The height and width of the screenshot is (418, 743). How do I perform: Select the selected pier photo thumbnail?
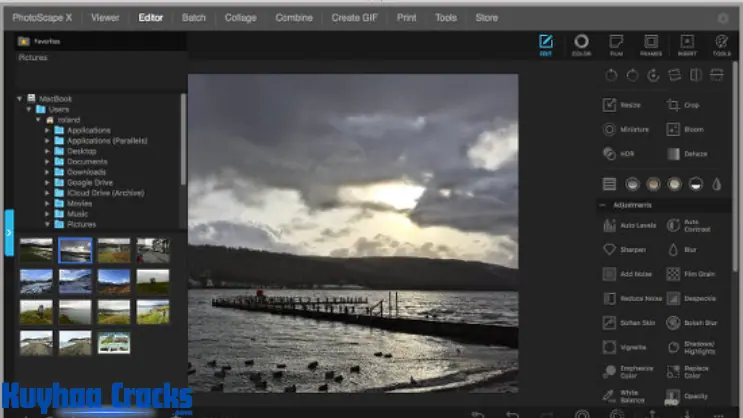[x=75, y=250]
